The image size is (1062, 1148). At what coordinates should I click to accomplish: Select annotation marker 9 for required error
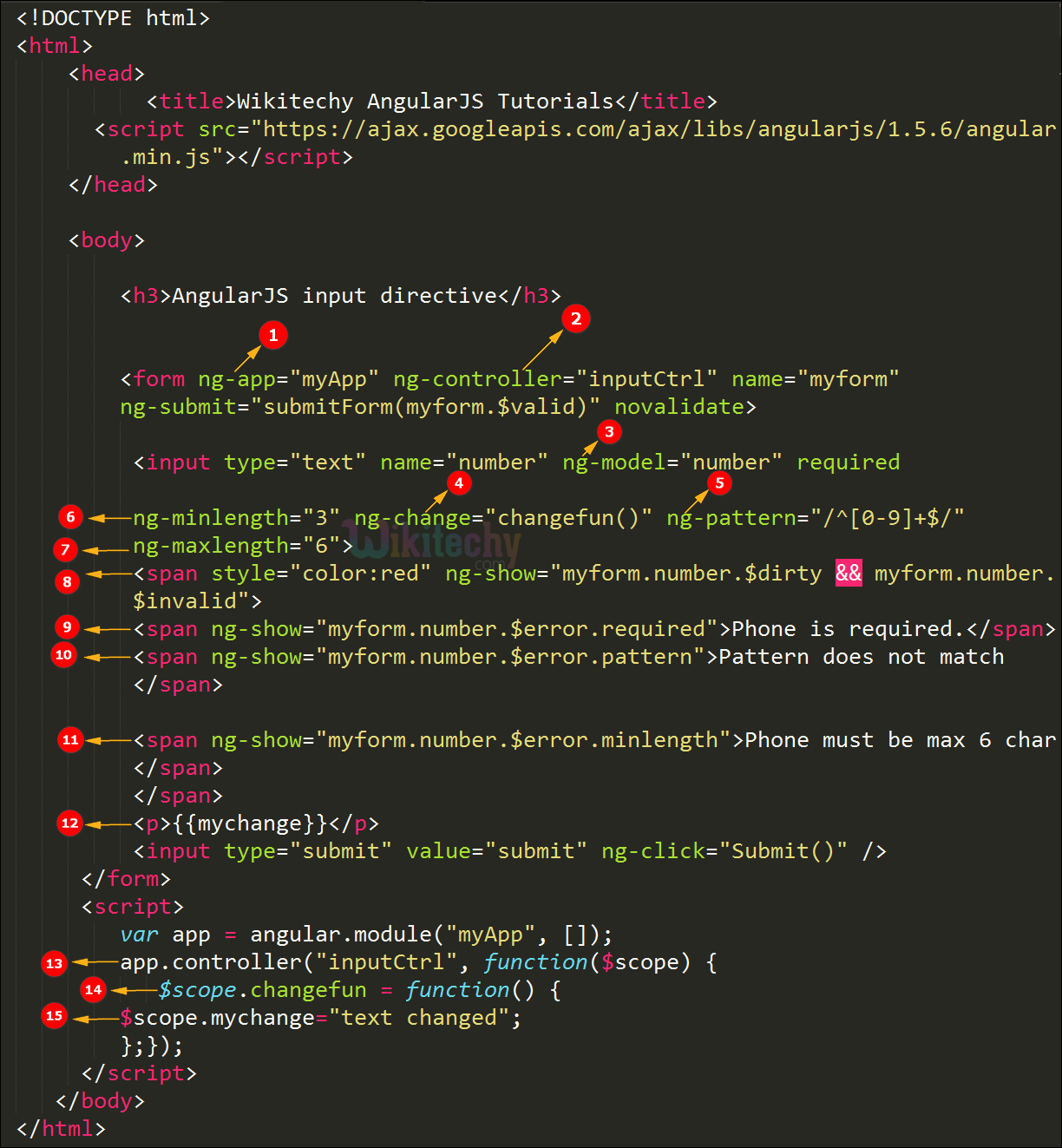[67, 626]
